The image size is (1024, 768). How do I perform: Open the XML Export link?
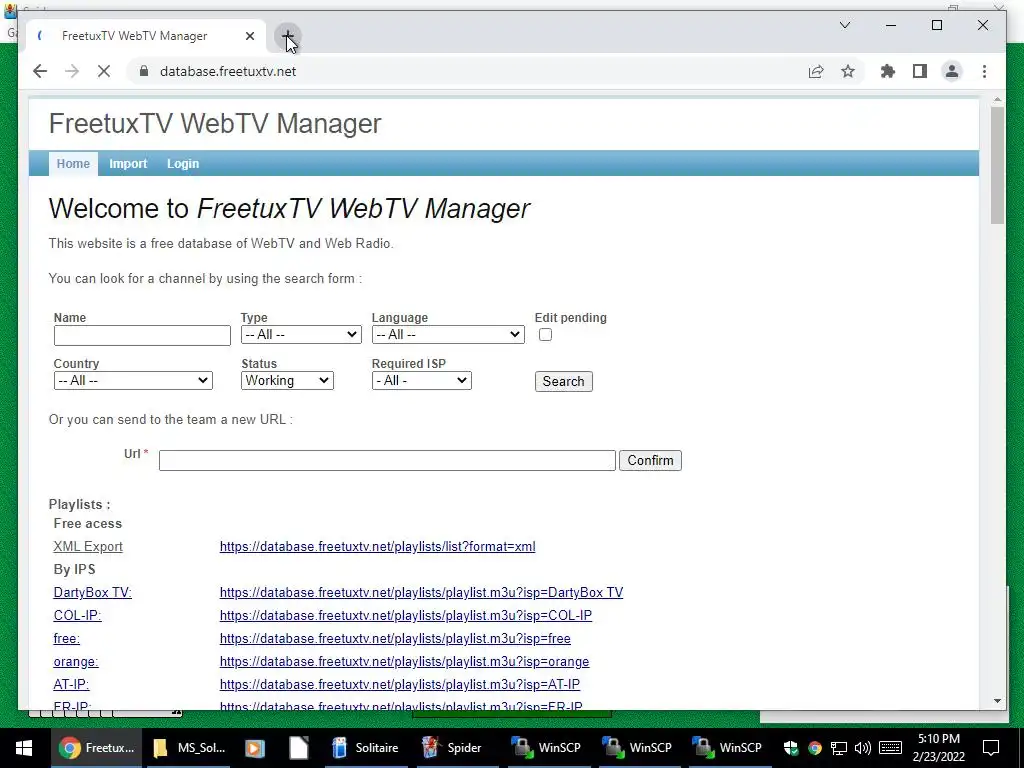(88, 547)
